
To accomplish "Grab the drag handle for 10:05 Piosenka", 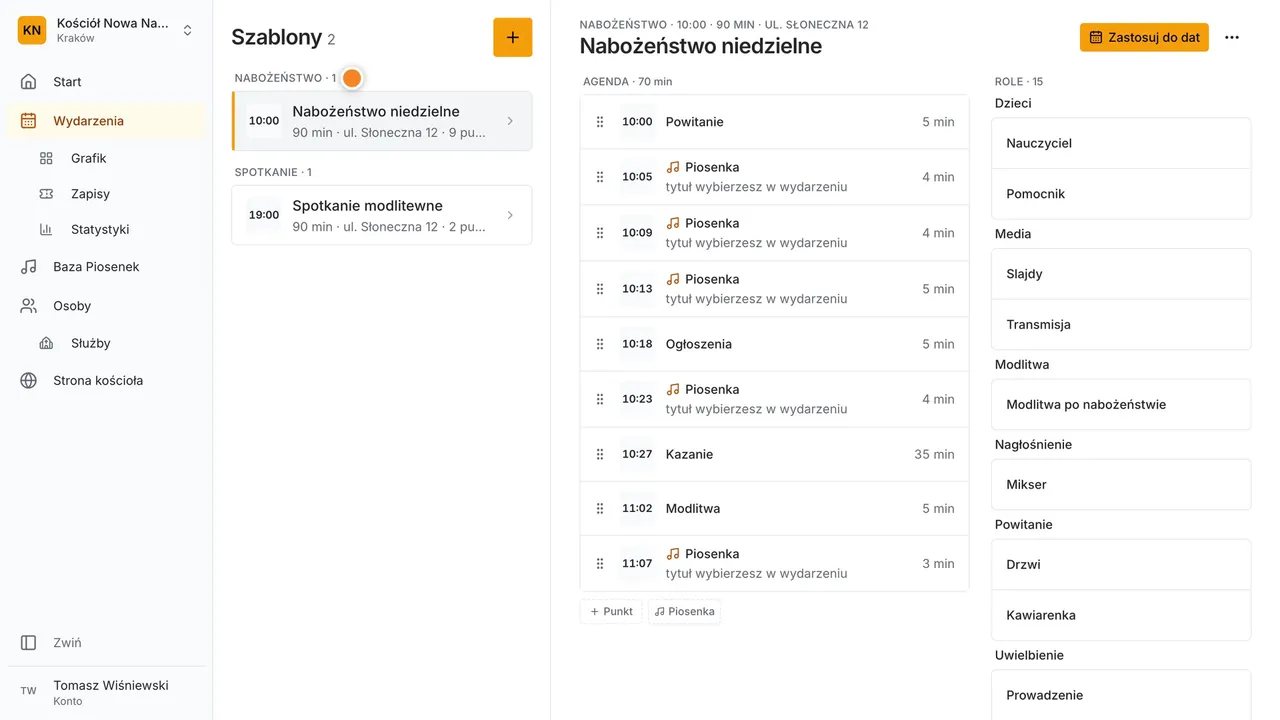I will click(600, 177).
